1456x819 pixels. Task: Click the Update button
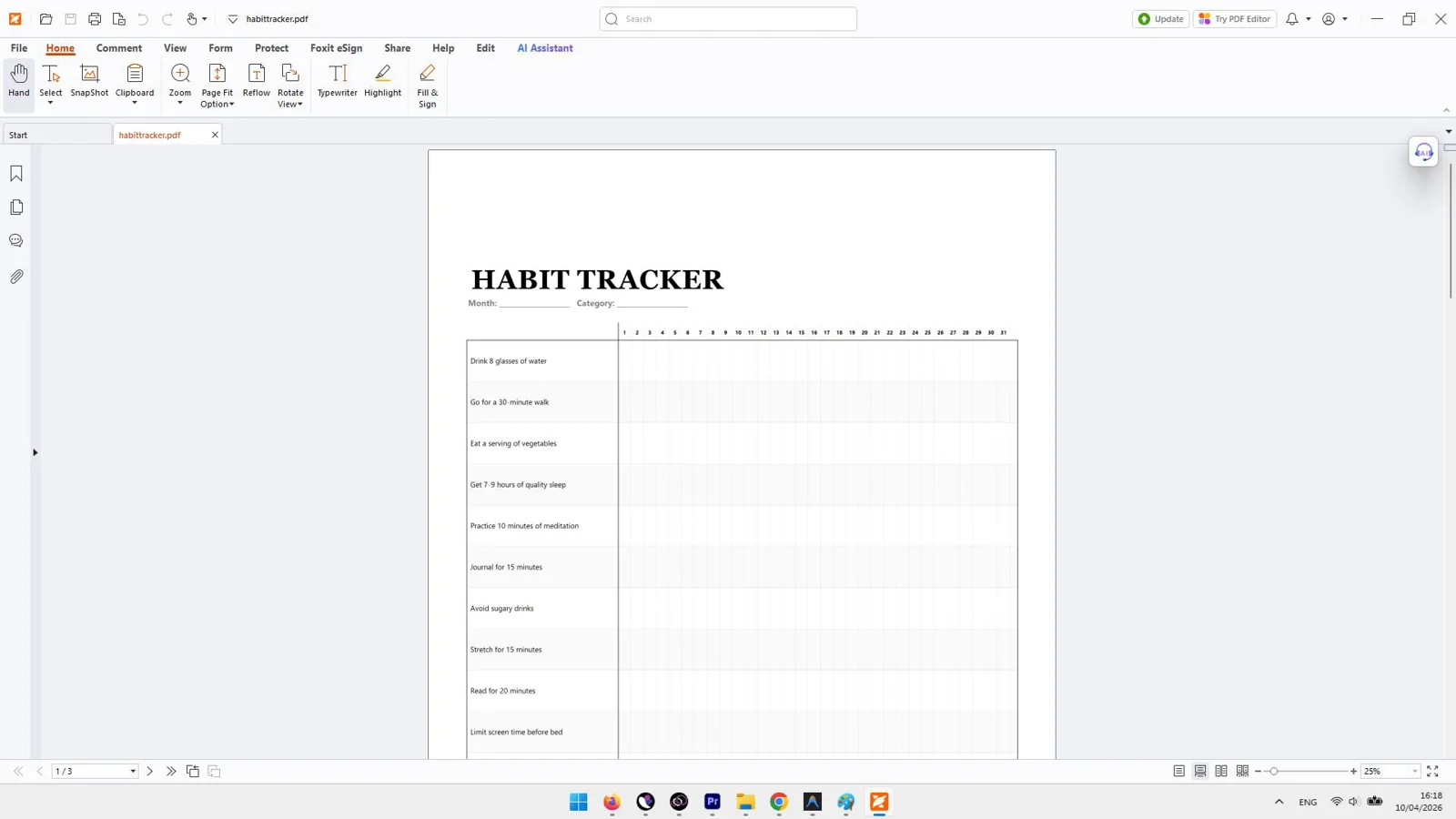point(1161,19)
